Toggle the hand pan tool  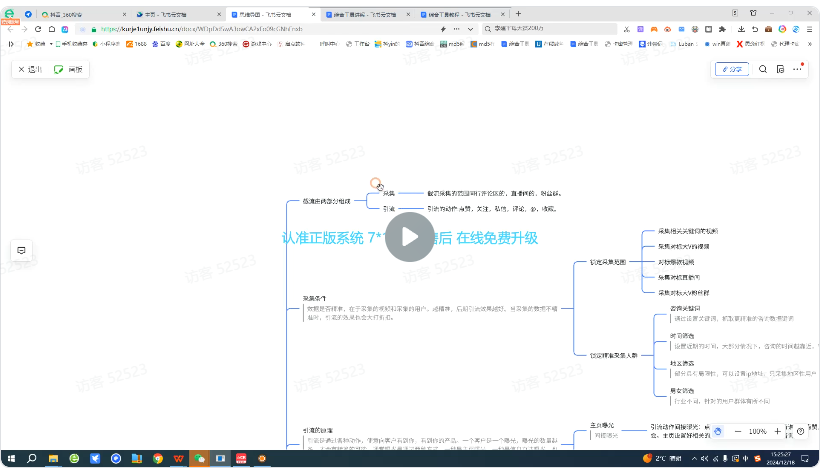[718, 431]
